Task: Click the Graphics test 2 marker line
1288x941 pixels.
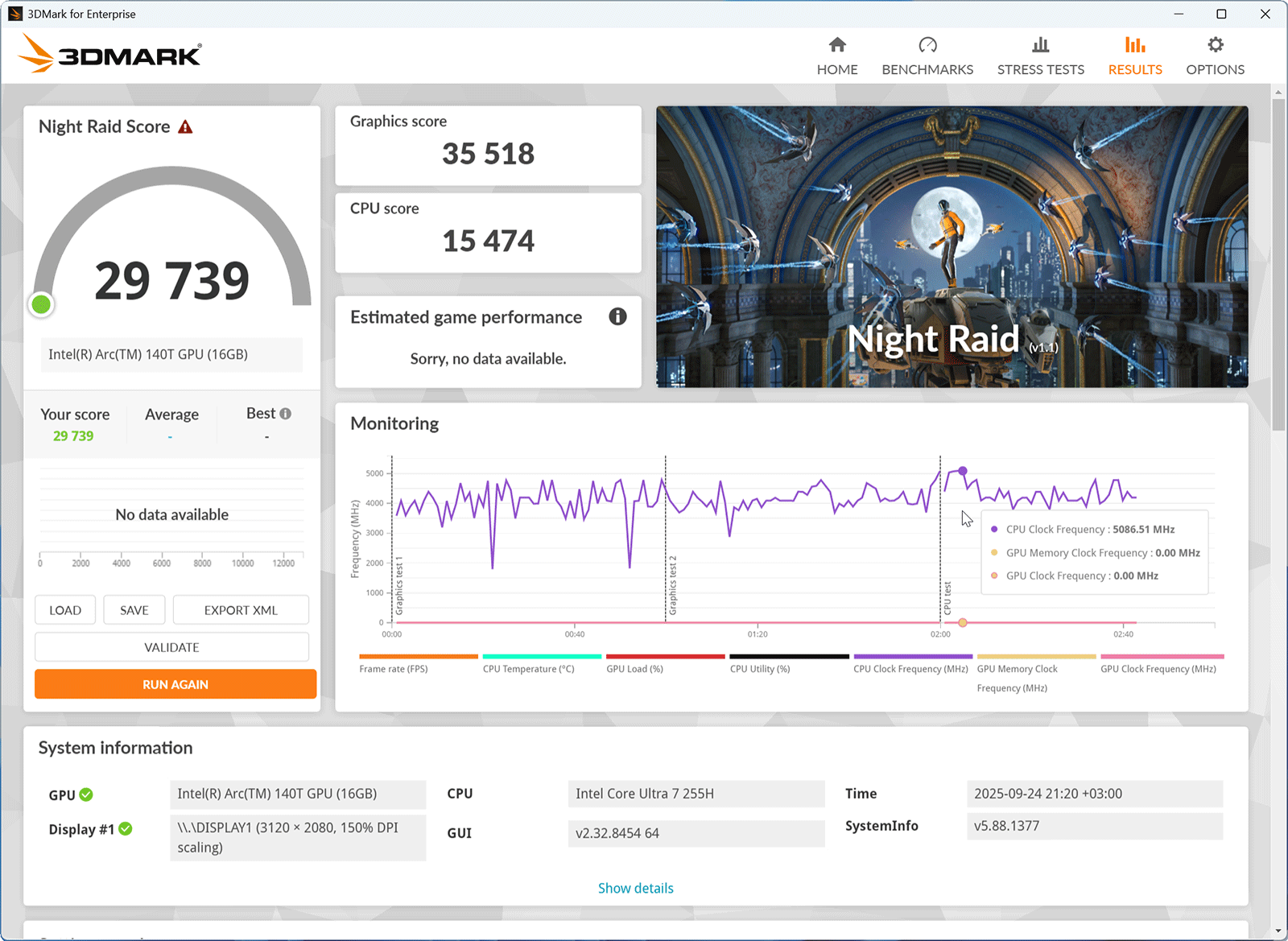Action: pyautogui.click(x=666, y=539)
